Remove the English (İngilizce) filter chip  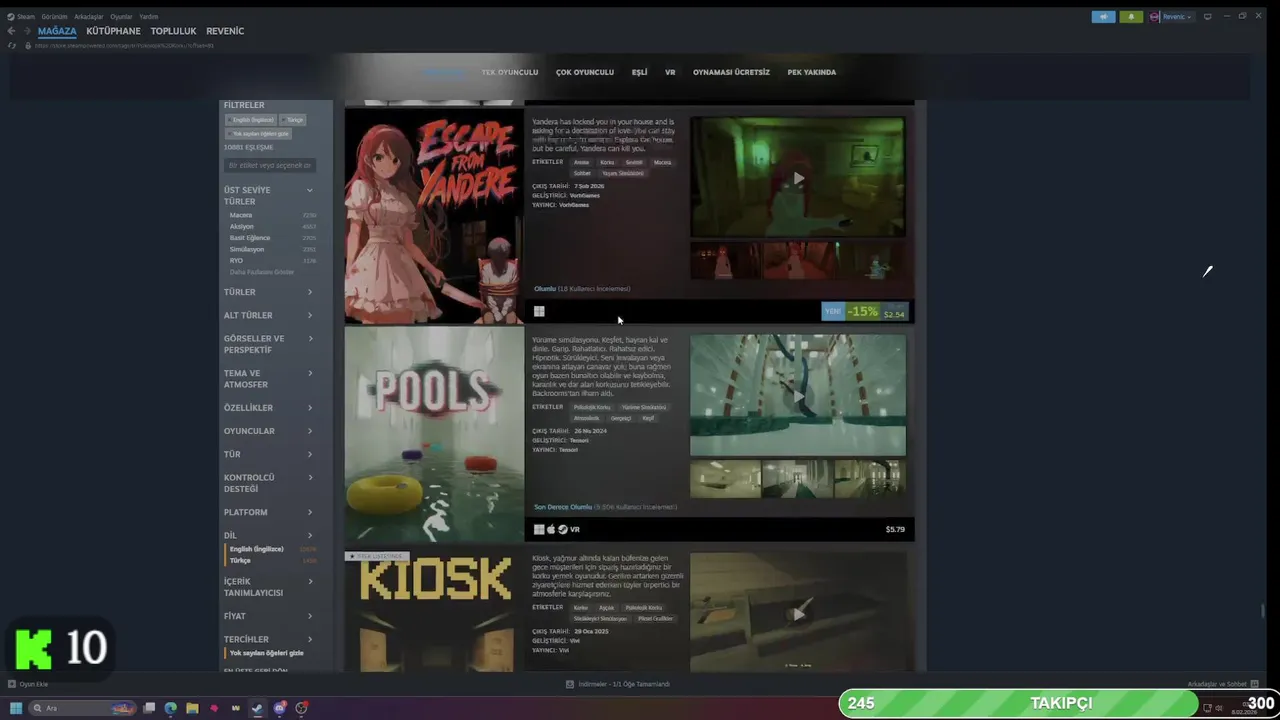point(250,120)
